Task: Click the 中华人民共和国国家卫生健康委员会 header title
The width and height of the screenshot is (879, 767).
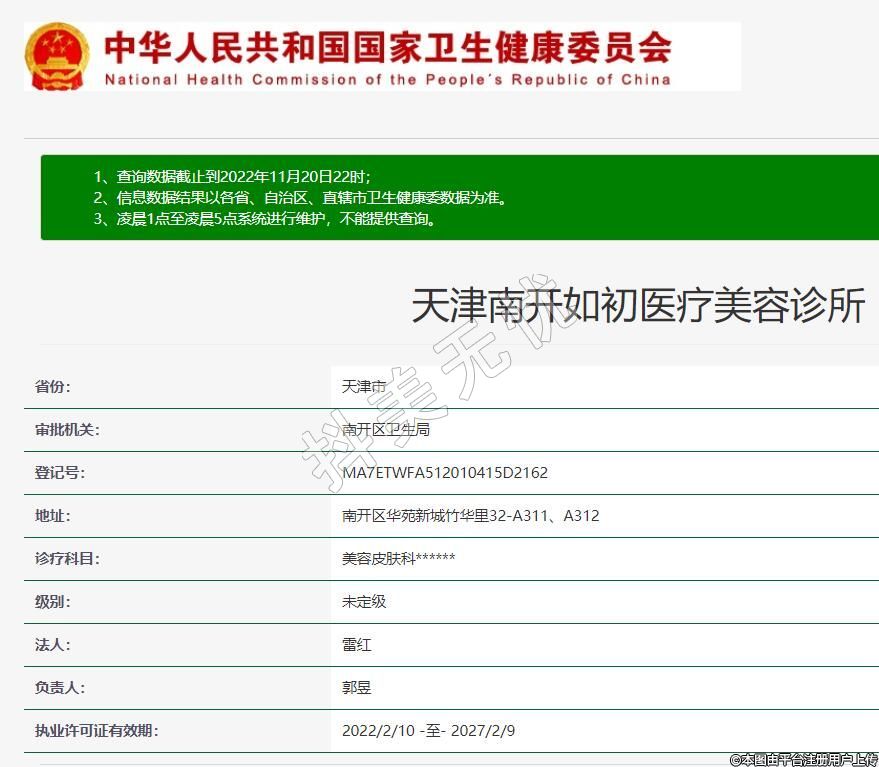Action: 387,46
